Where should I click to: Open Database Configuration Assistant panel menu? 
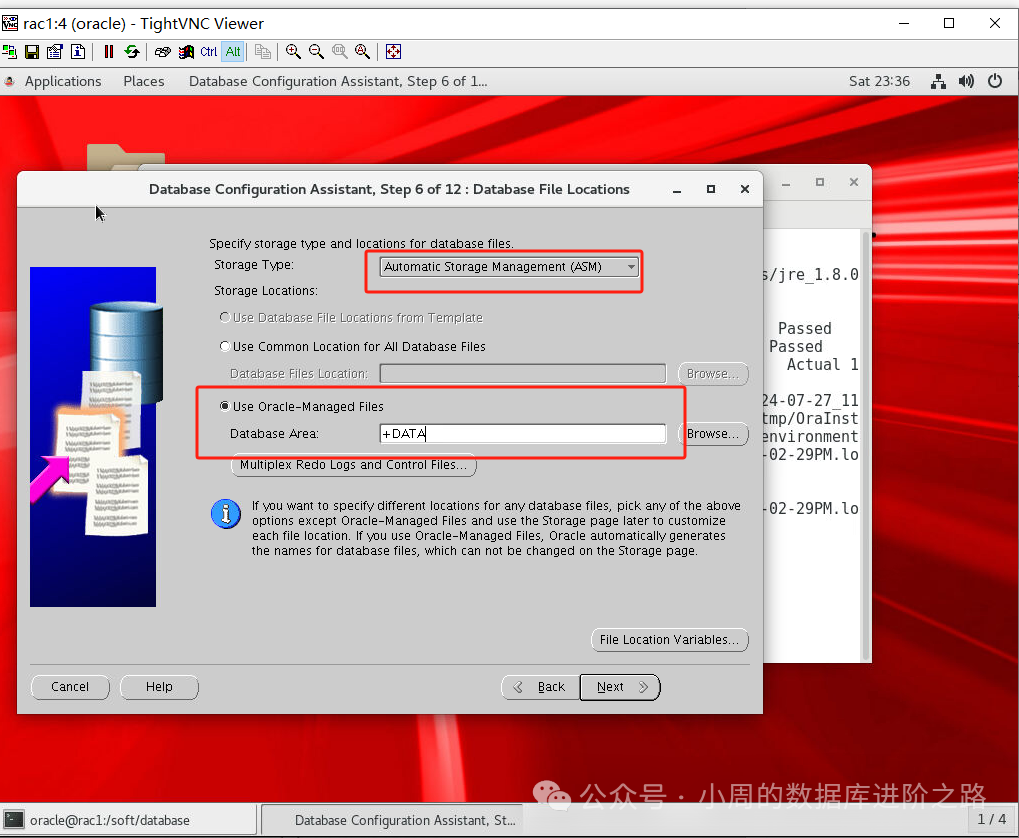pyautogui.click(x=338, y=81)
